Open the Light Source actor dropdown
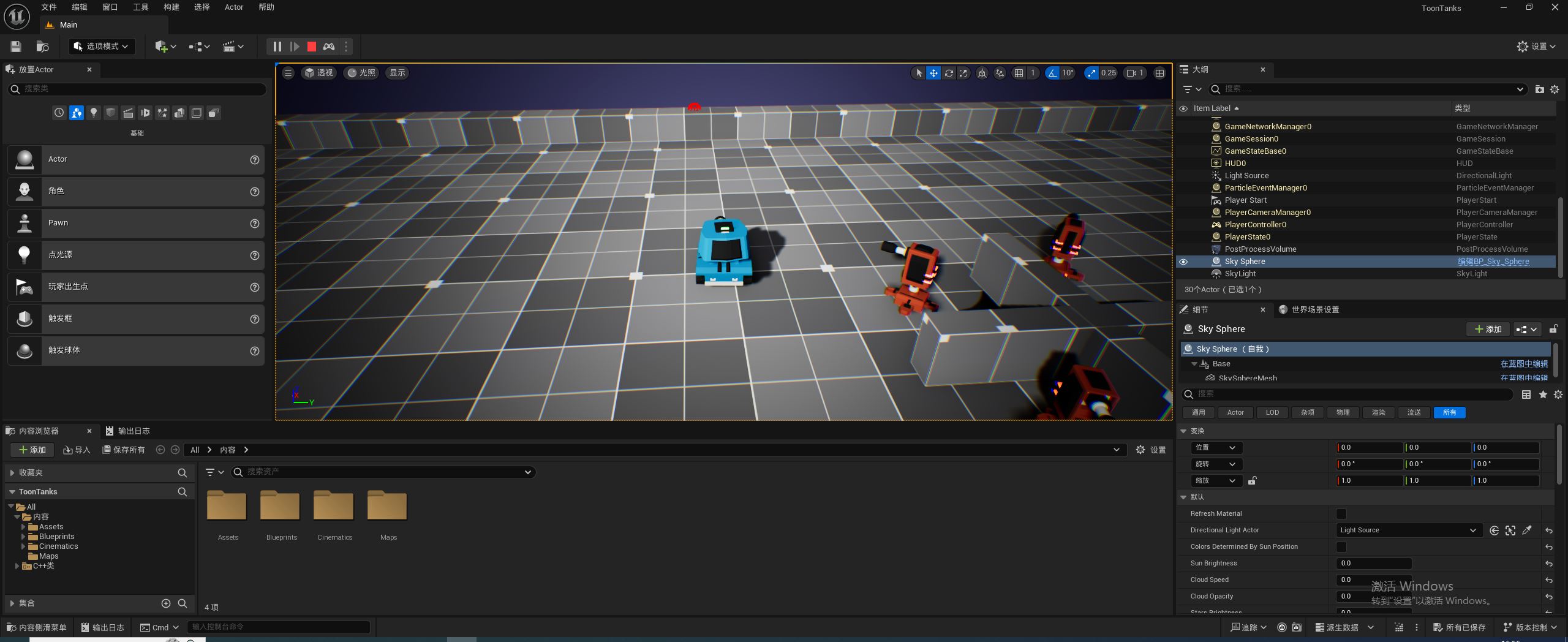 (1408, 531)
